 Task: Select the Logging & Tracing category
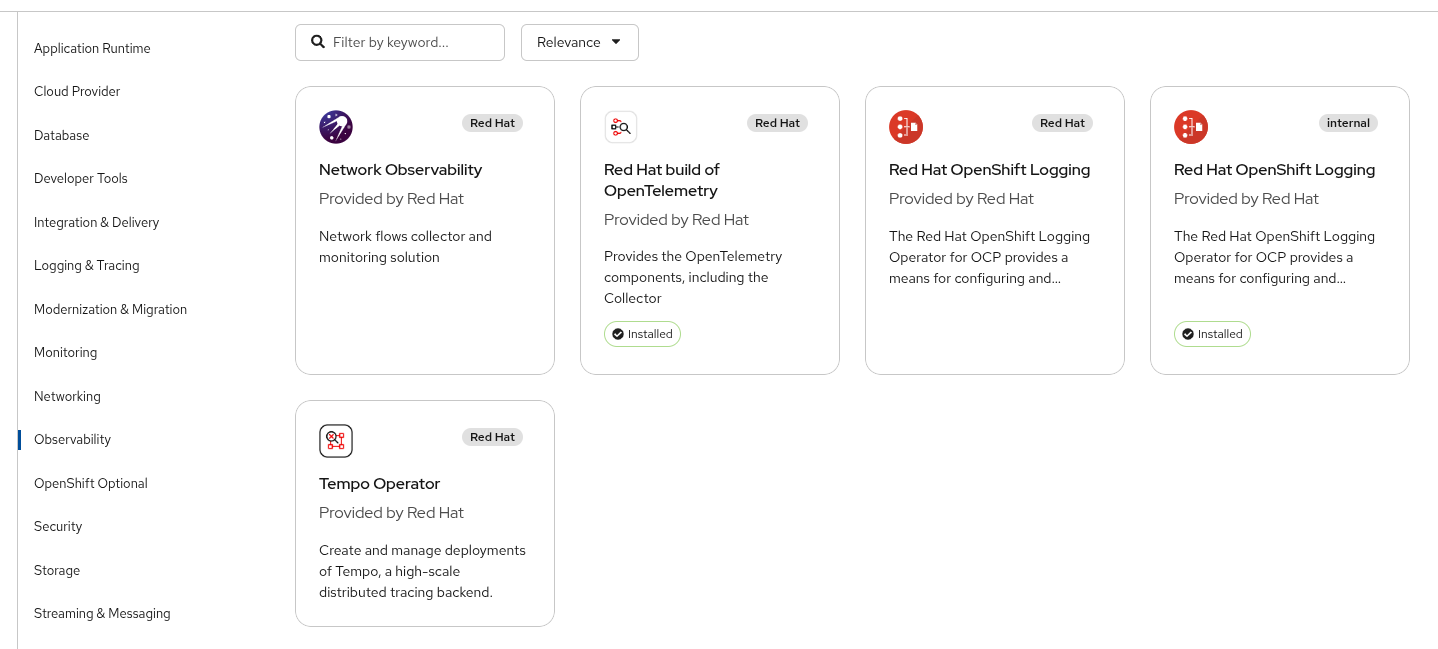coord(87,265)
